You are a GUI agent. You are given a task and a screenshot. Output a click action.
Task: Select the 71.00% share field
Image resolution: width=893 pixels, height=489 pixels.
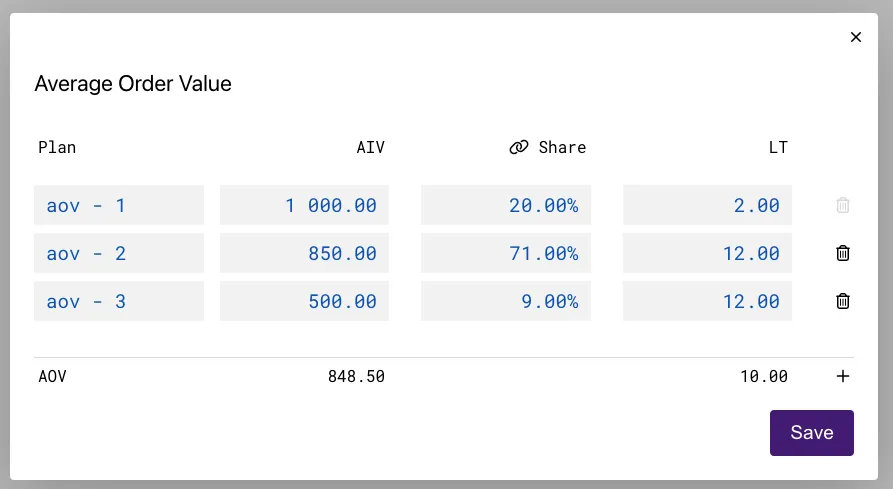(x=506, y=253)
